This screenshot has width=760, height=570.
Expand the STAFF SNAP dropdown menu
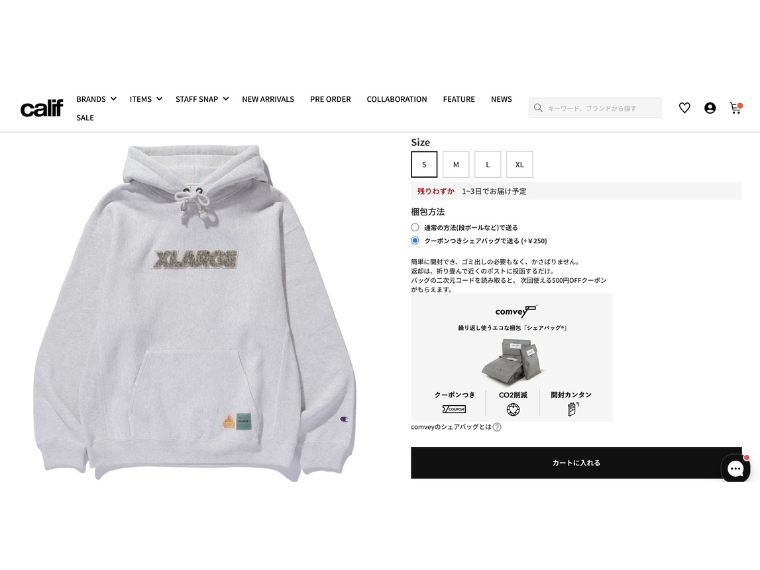(x=202, y=99)
